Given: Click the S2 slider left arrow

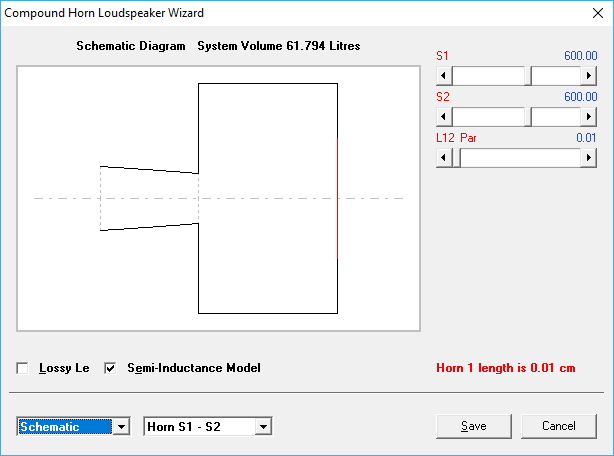Looking at the screenshot, I should coord(444,117).
